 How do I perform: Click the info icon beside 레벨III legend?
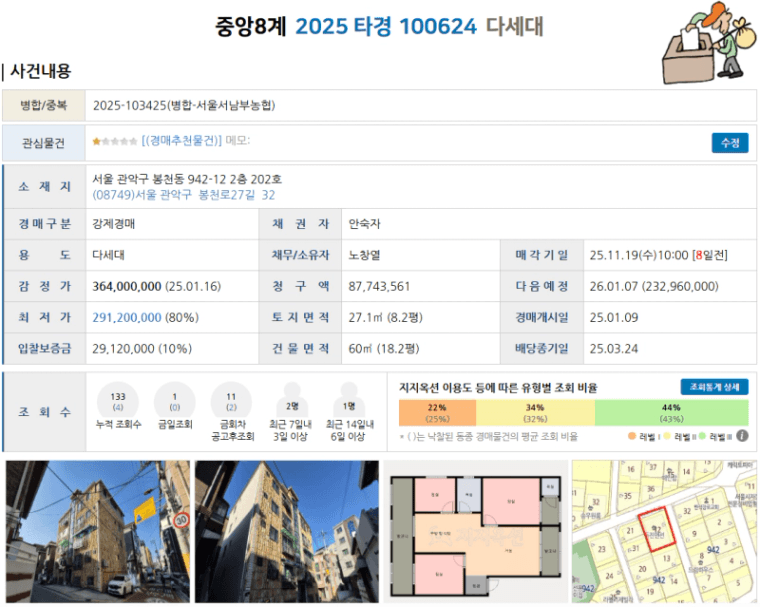(742, 435)
